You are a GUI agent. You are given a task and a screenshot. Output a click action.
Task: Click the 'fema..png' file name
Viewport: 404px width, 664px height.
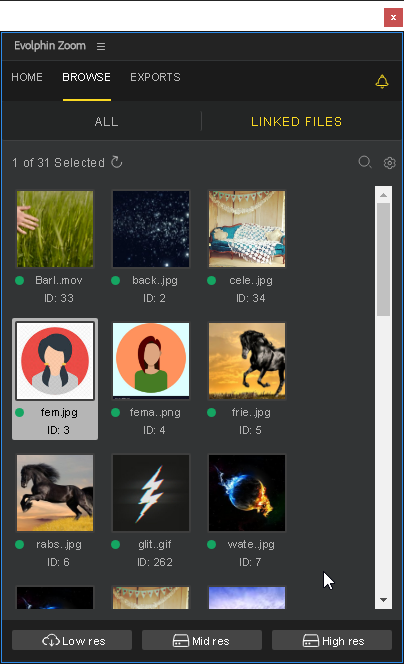pyautogui.click(x=155, y=412)
